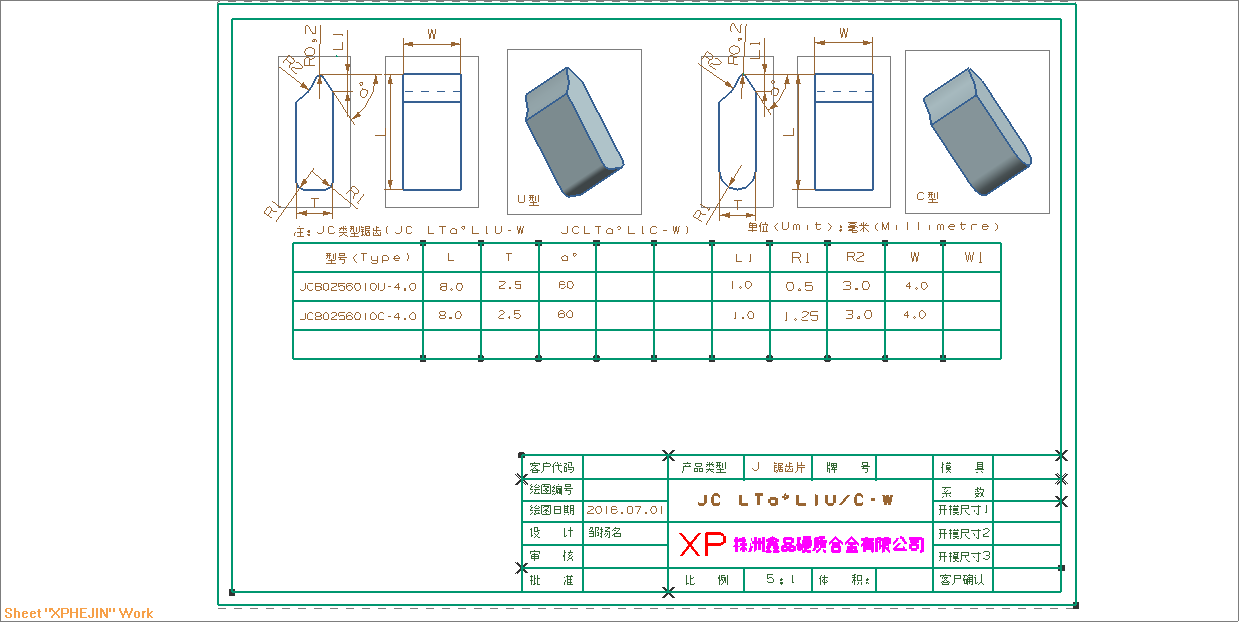Viewport: 1239px width, 622px height.
Task: Click the 产品类型 label
Action: pos(704,467)
